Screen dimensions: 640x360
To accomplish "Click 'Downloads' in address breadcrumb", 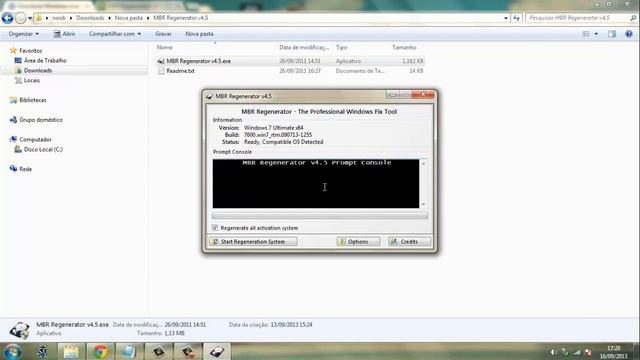I will click(x=90, y=18).
